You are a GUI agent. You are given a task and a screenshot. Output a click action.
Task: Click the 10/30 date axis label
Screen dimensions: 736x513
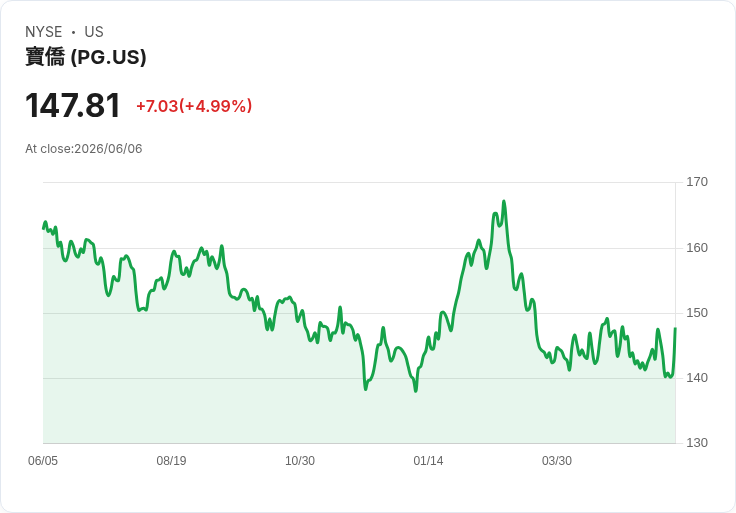point(300,461)
